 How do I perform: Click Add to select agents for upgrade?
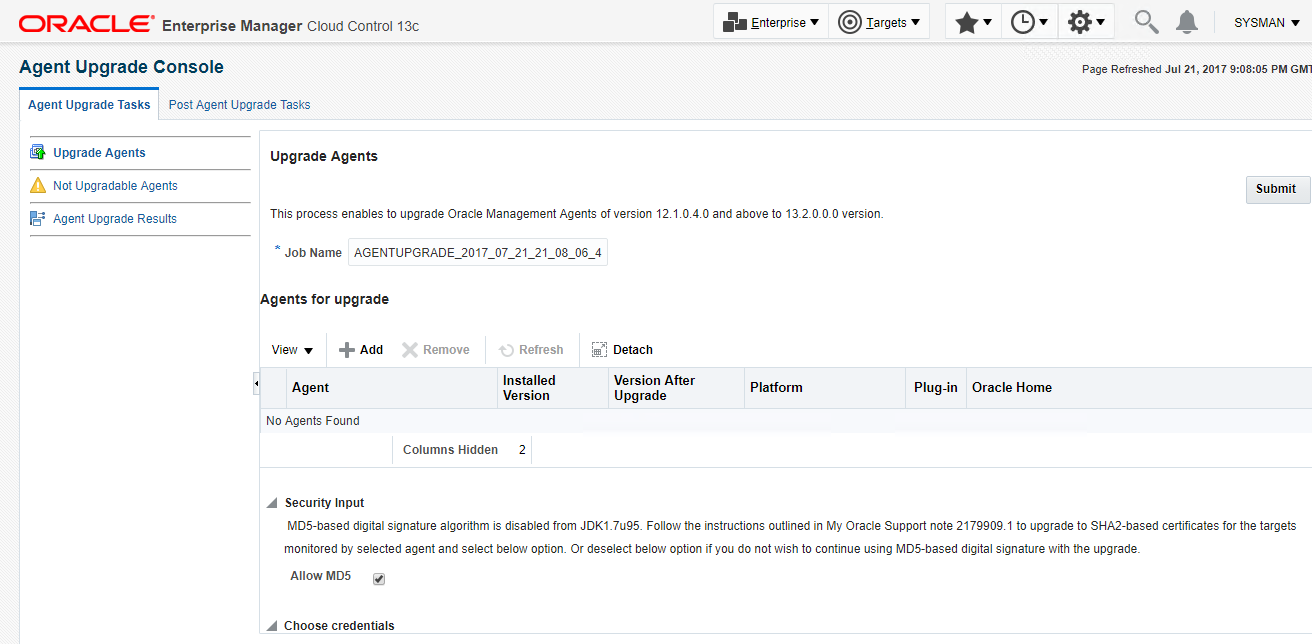click(x=360, y=349)
